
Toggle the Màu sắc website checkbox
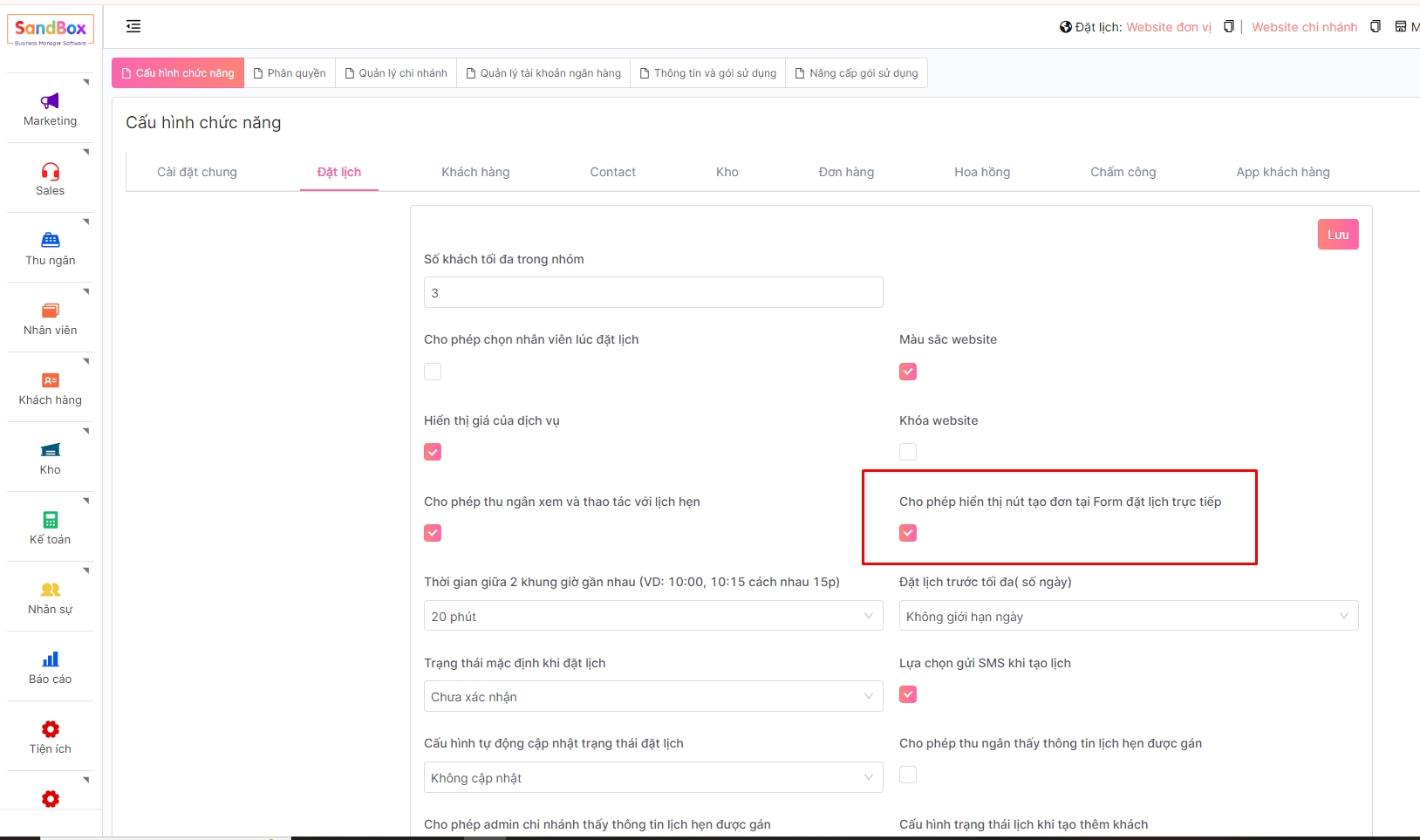pyautogui.click(x=908, y=372)
